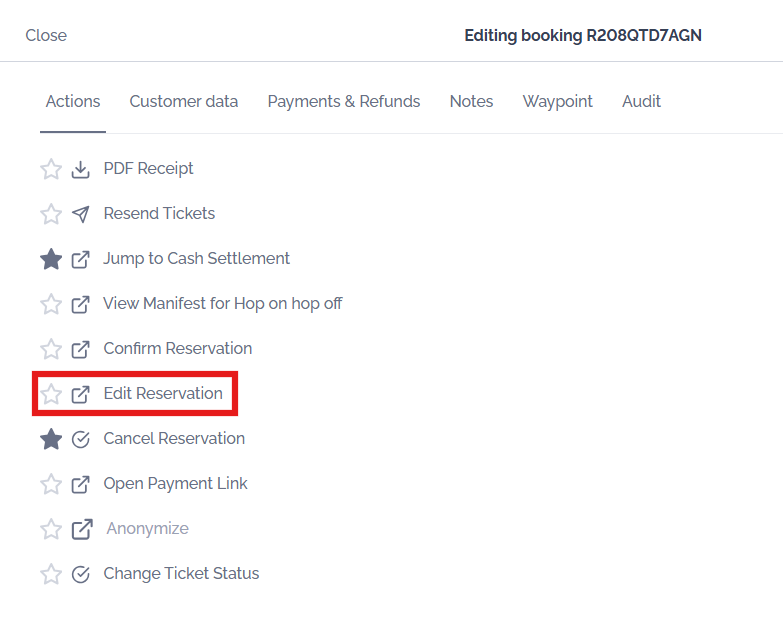The image size is (783, 623).
Task: Click the Close link
Action: pos(46,35)
